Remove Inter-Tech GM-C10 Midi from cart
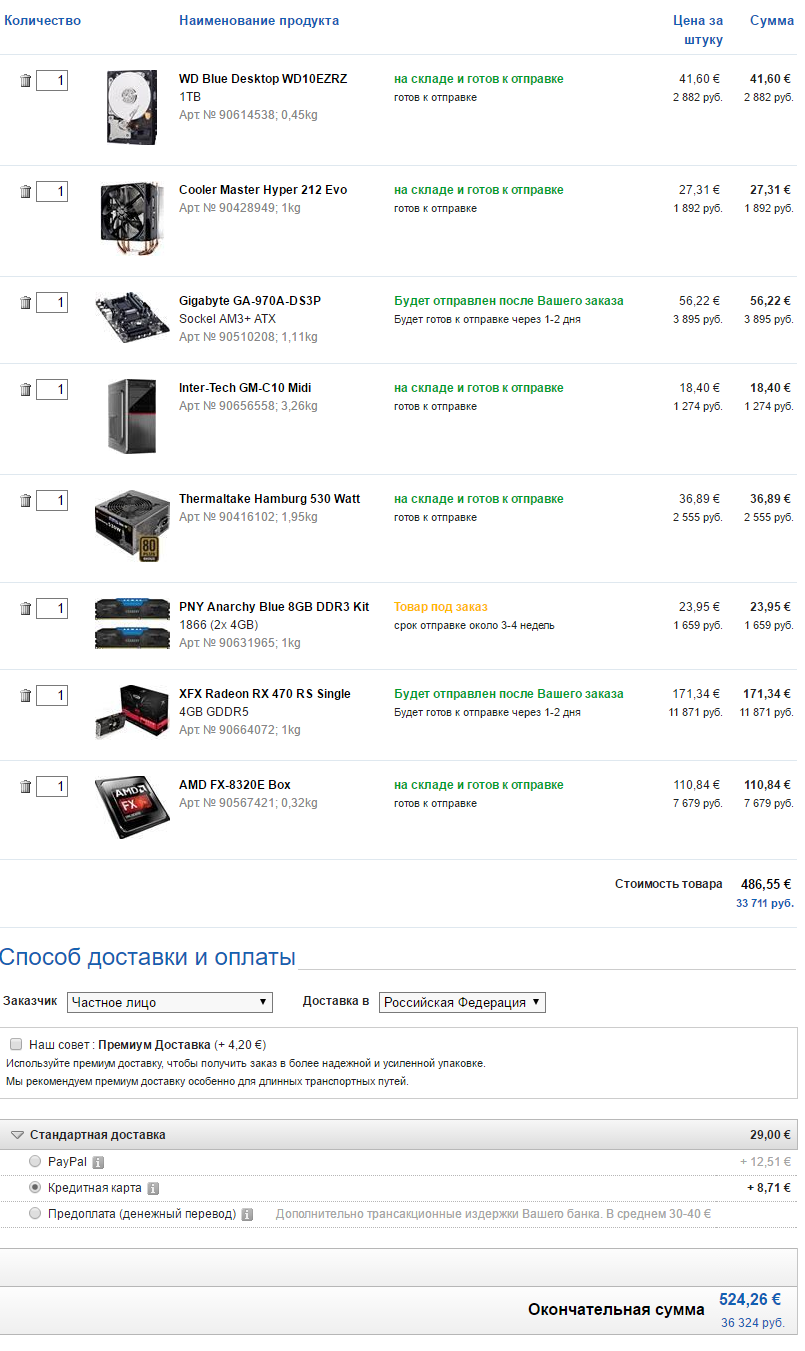This screenshot has width=805, height=1351. click(26, 390)
